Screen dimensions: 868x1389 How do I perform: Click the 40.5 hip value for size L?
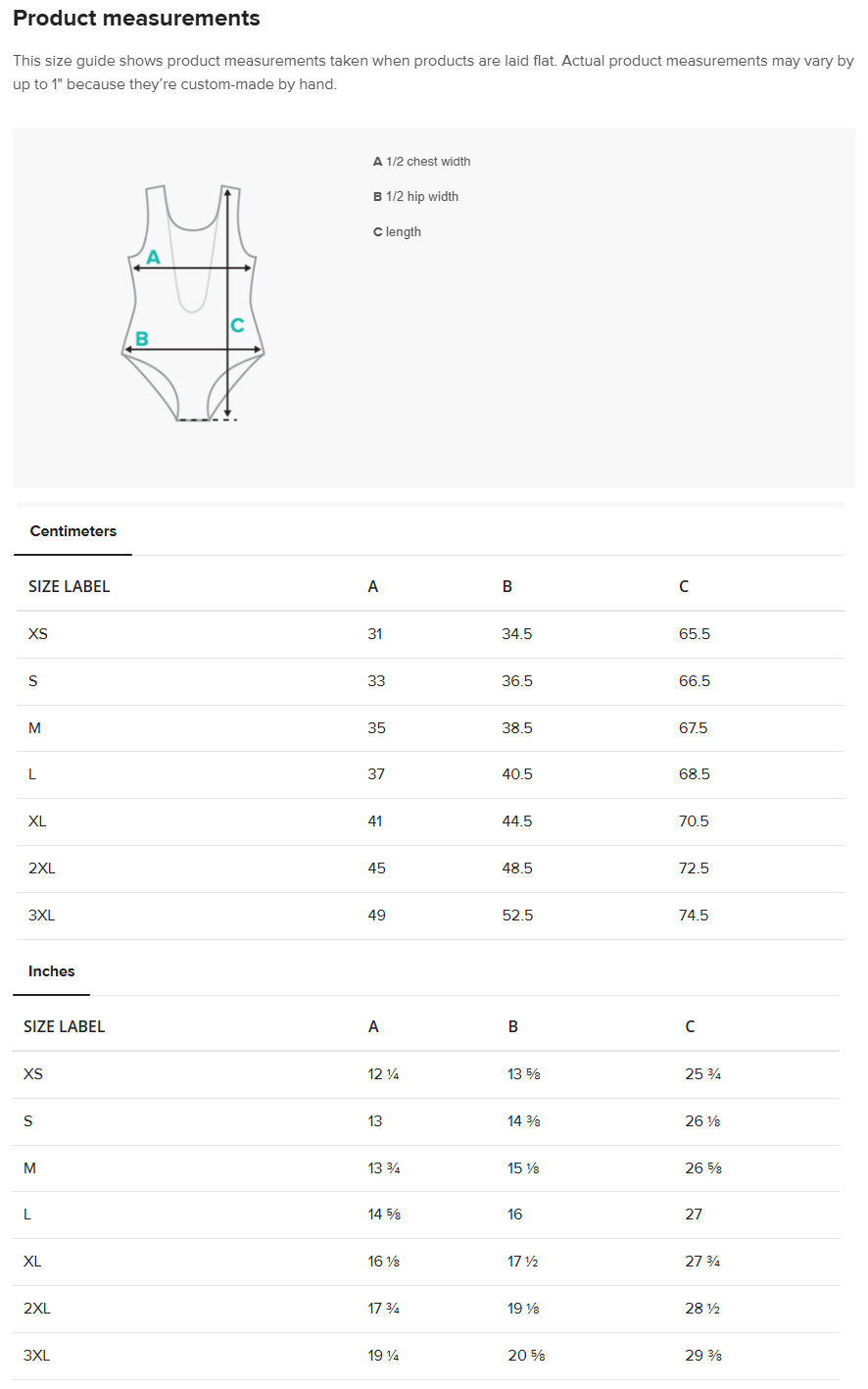[x=517, y=774]
